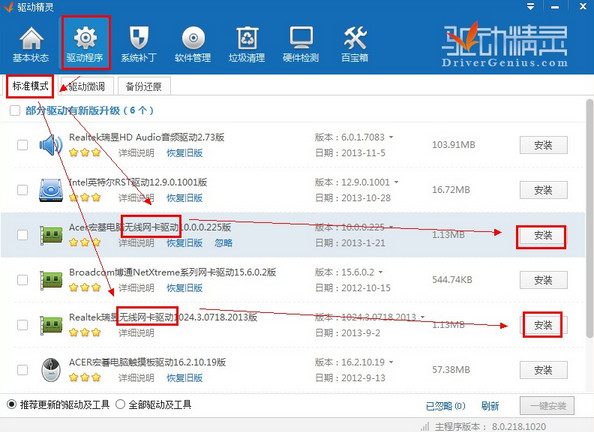Open the title bar dropdown menu icon
Image resolution: width=594 pixels, height=432 pixels.
click(x=530, y=6)
